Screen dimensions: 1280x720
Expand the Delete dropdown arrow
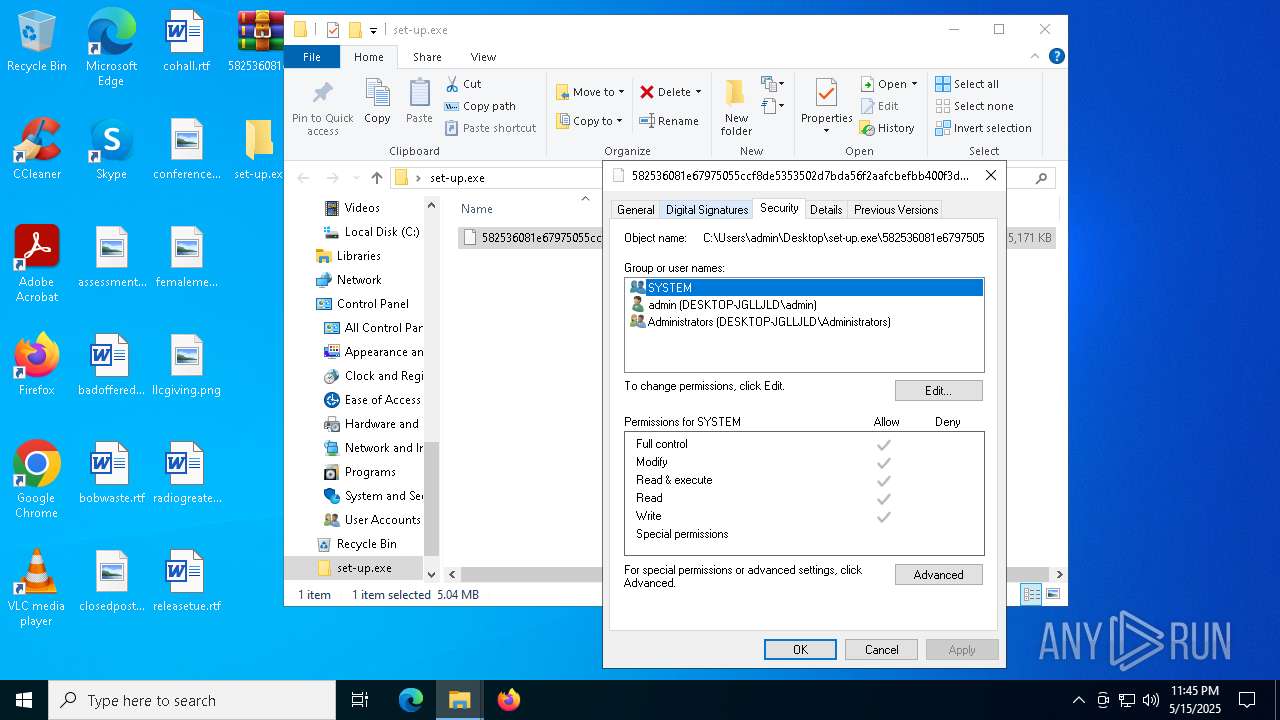(x=698, y=93)
